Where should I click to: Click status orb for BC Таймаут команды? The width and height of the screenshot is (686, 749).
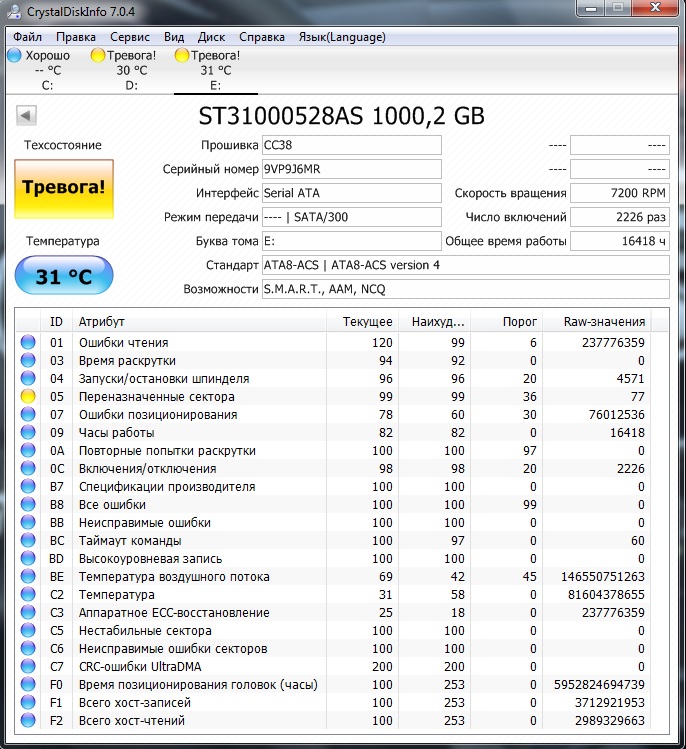point(28,540)
